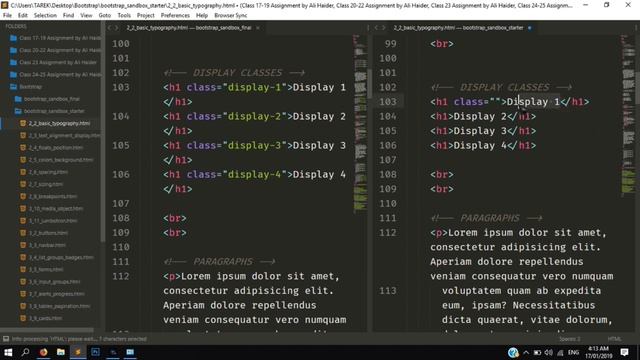Click line number 103 in left pane gutter

[x=121, y=87]
